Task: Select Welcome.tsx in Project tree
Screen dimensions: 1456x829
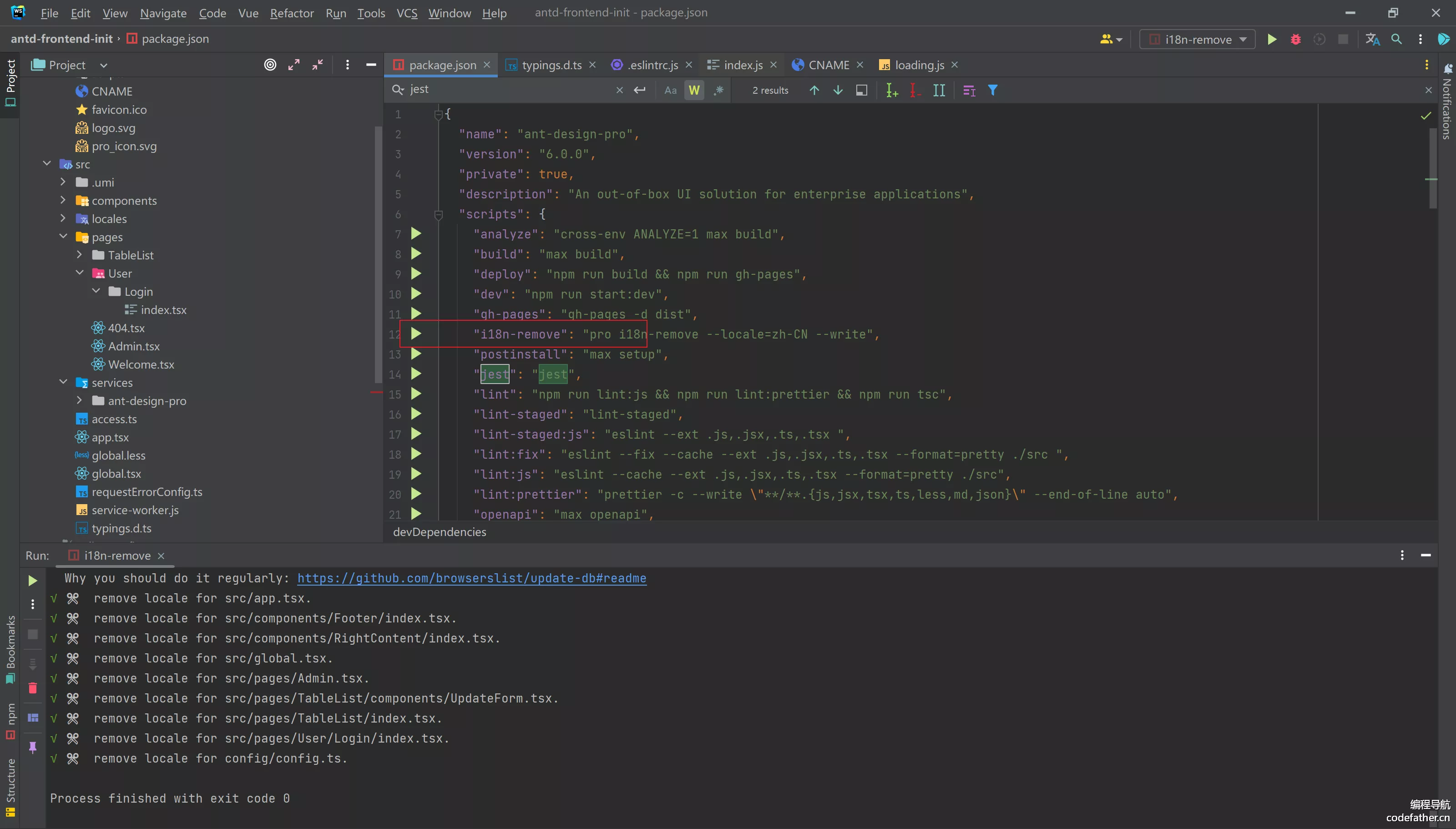Action: pyautogui.click(x=141, y=364)
